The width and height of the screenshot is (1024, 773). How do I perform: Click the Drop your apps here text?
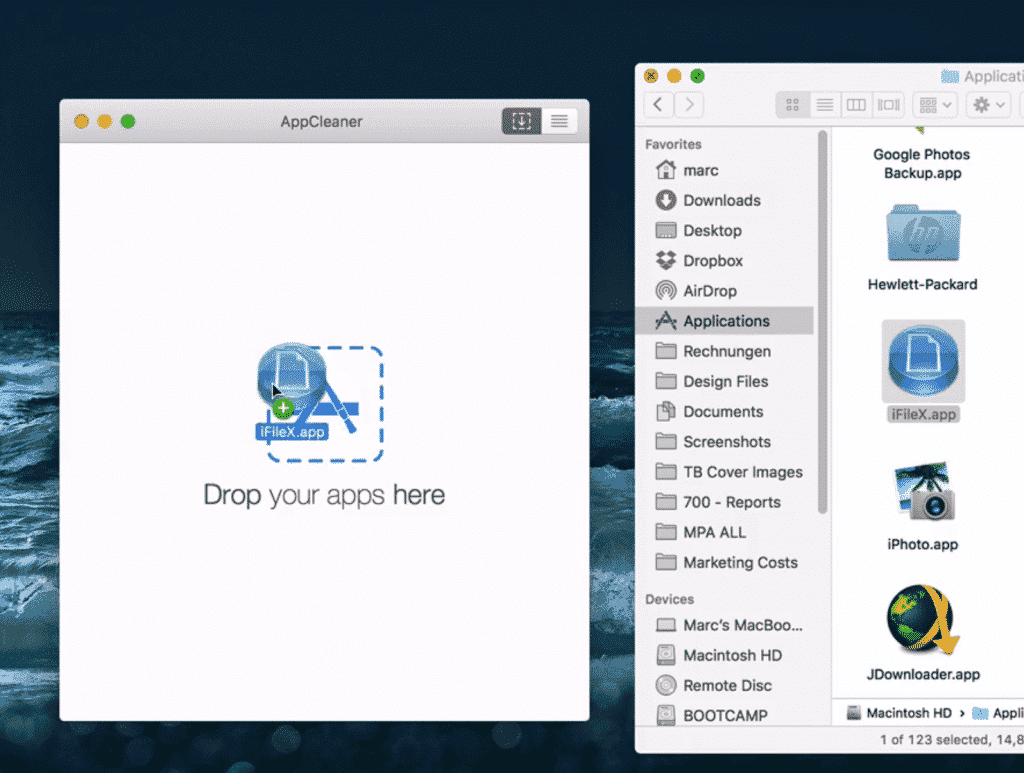pyautogui.click(x=324, y=495)
